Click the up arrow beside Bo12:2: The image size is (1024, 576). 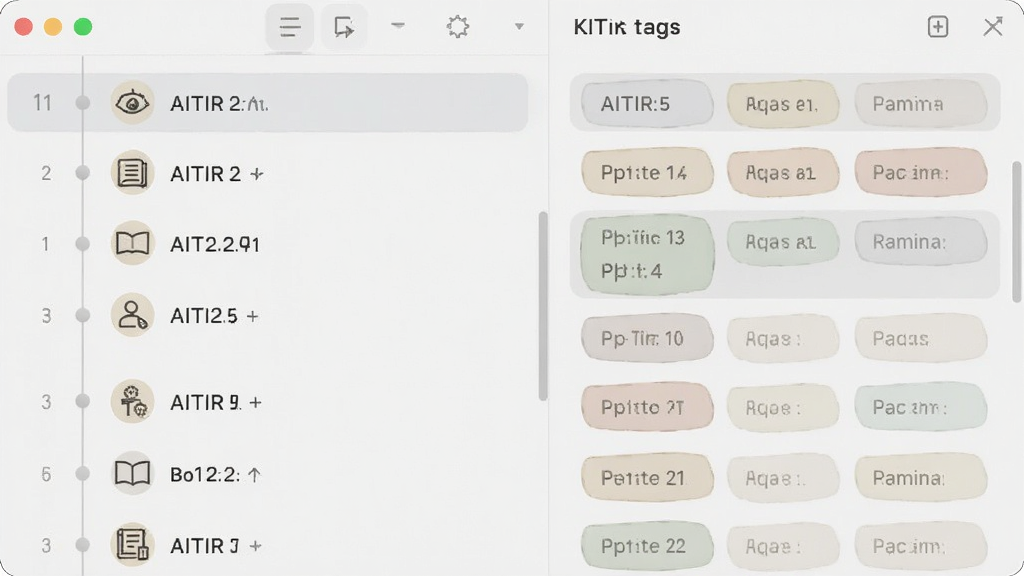click(254, 475)
